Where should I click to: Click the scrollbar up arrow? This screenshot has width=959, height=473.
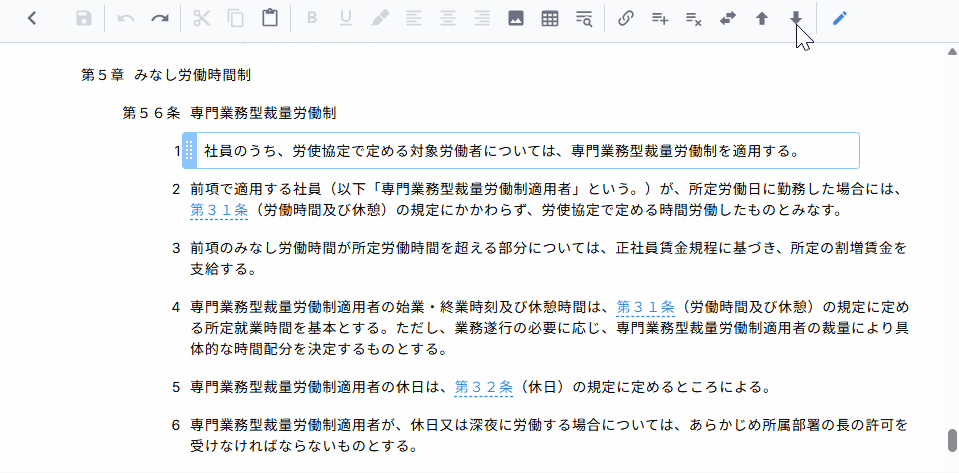952,51
